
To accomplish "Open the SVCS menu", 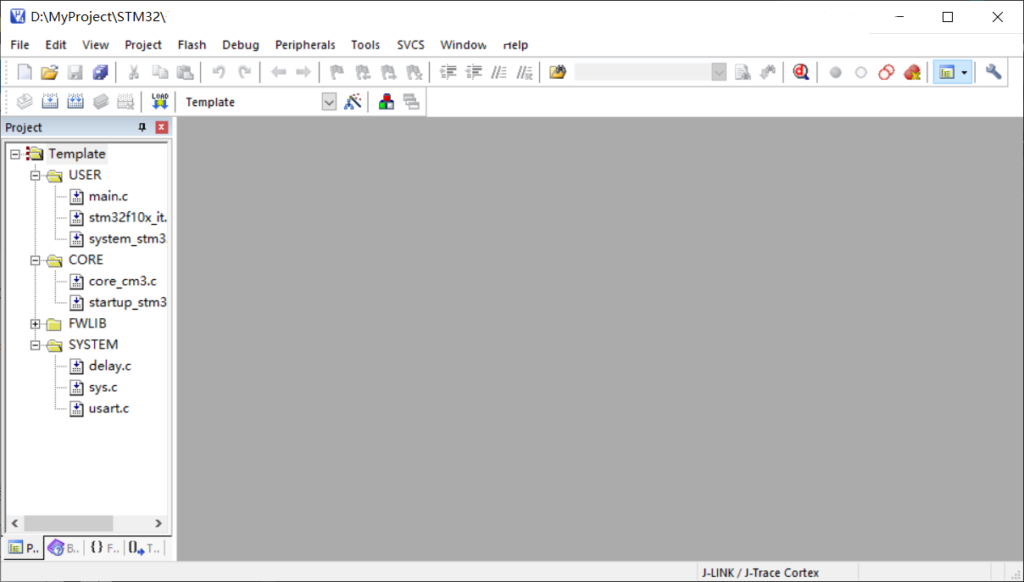I will 411,44.
